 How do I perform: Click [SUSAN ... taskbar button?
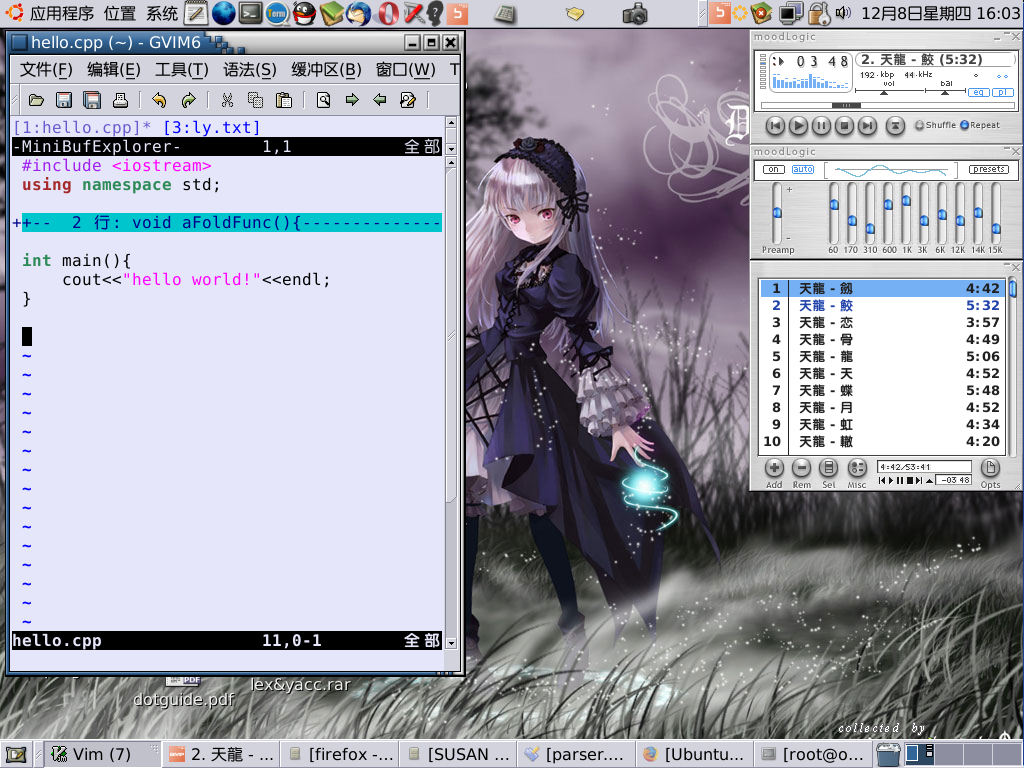[458, 754]
